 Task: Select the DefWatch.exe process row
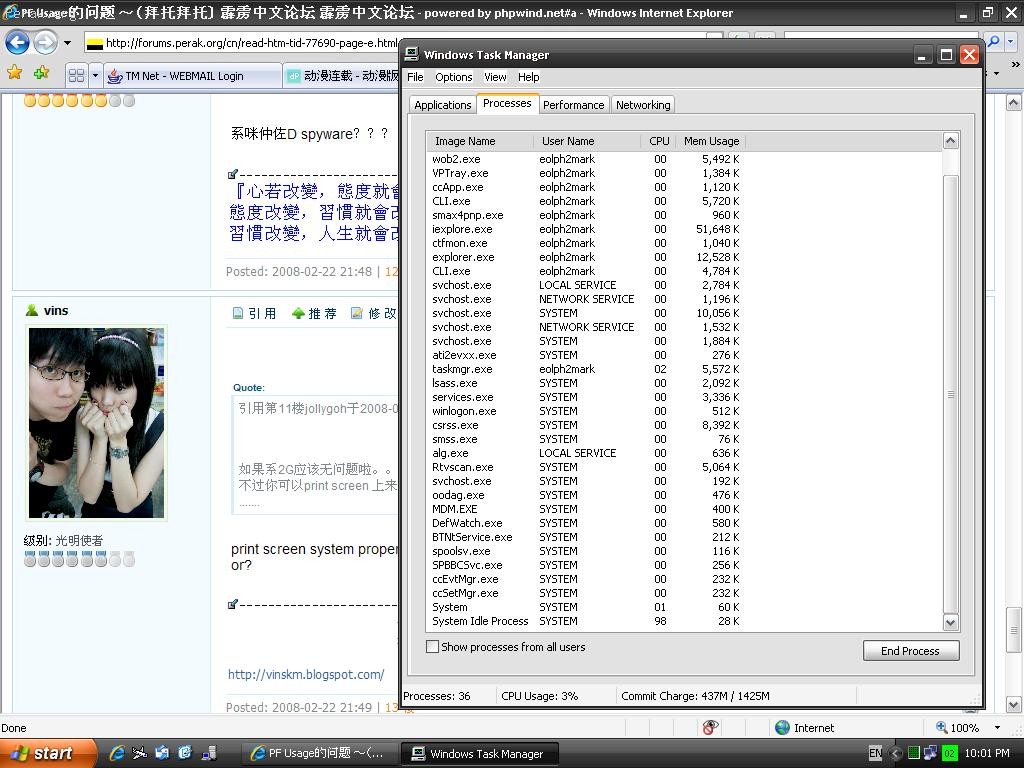tap(586, 523)
